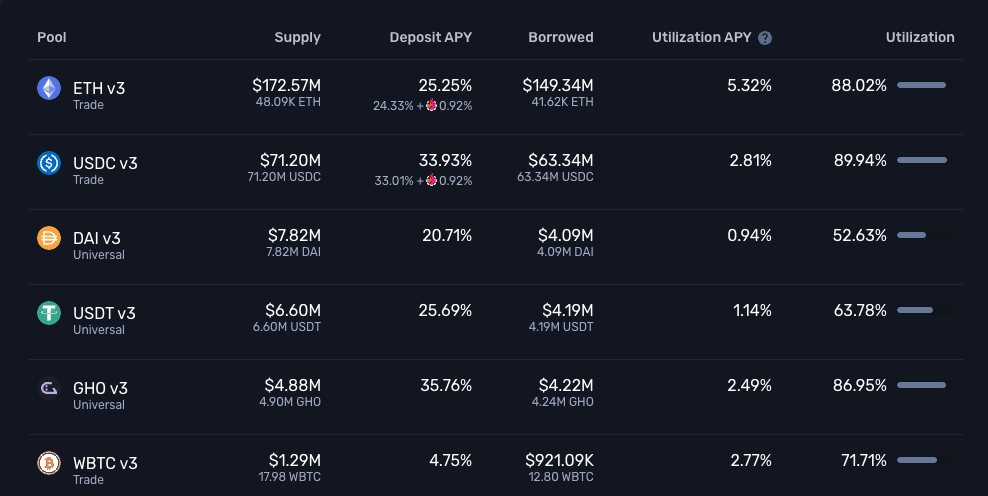The width and height of the screenshot is (988, 496).
Task: Sort by the Deposit APY column header
Action: (430, 38)
